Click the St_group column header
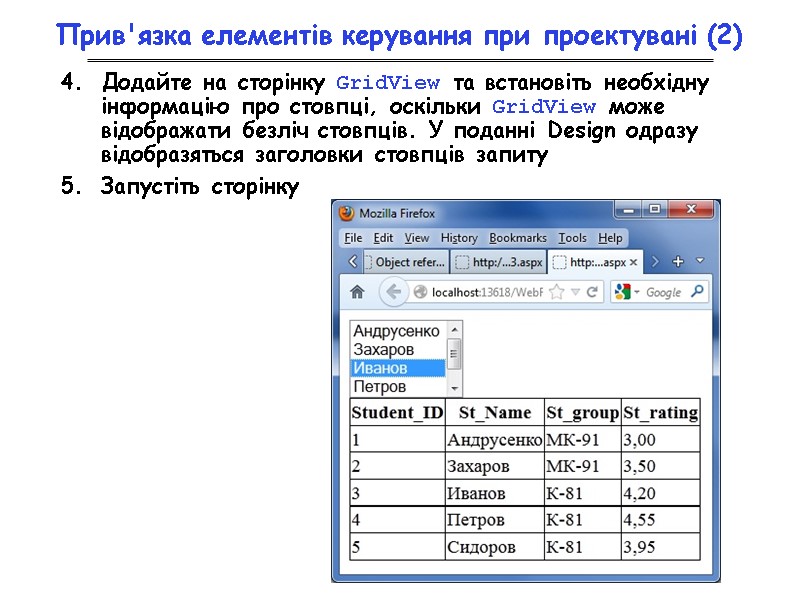Image resolution: width=800 pixels, height=600 pixels. [x=583, y=412]
